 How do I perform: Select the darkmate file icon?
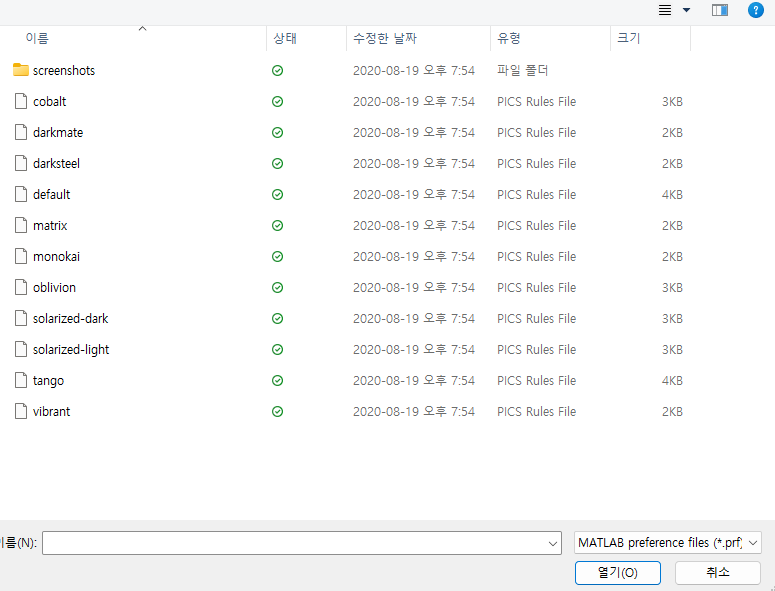click(x=21, y=132)
